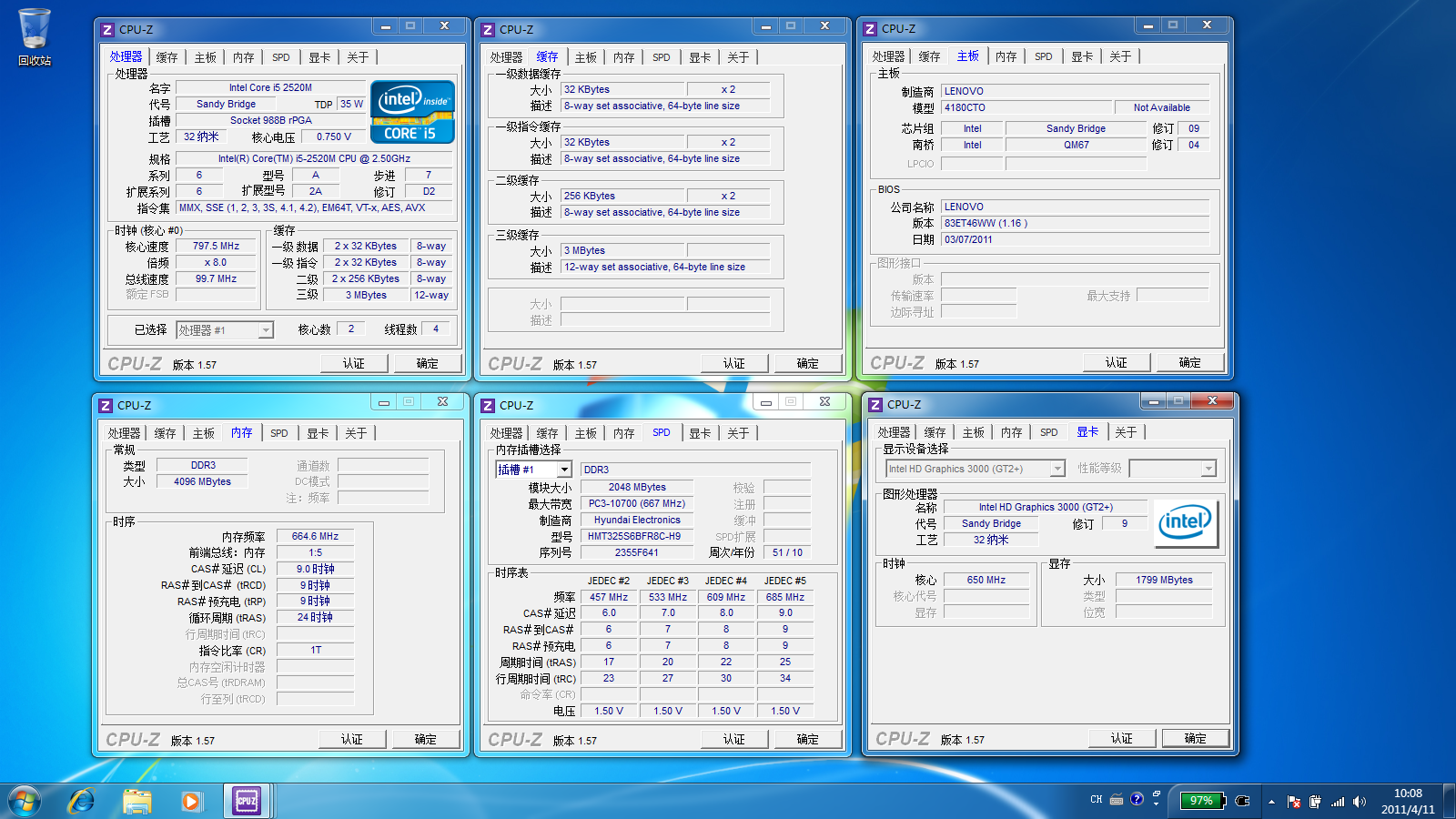This screenshot has height=819, width=1456.
Task: Click Validate (认证) in mainboard window
Action: click(1117, 362)
